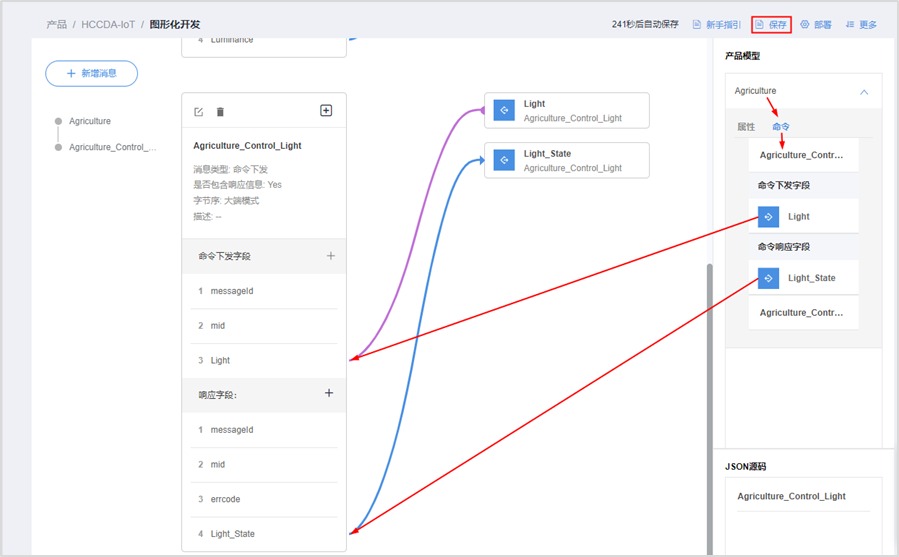
Task: Click the trash delete icon on the message card
Action: coord(220,112)
